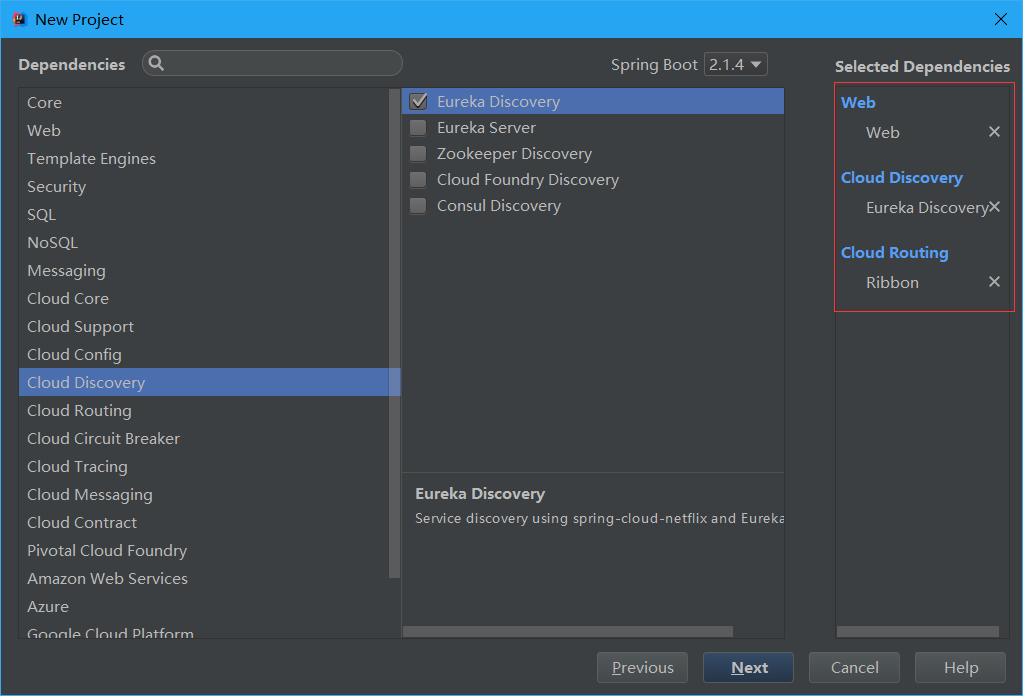This screenshot has width=1023, height=696.
Task: Select the Azure category
Action: click(204, 607)
